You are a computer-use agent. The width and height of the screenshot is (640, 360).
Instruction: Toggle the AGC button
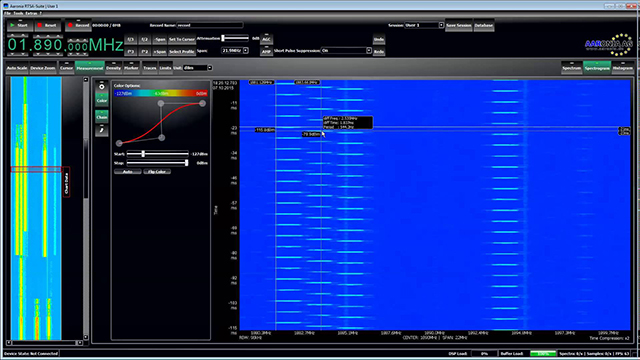click(x=266, y=39)
